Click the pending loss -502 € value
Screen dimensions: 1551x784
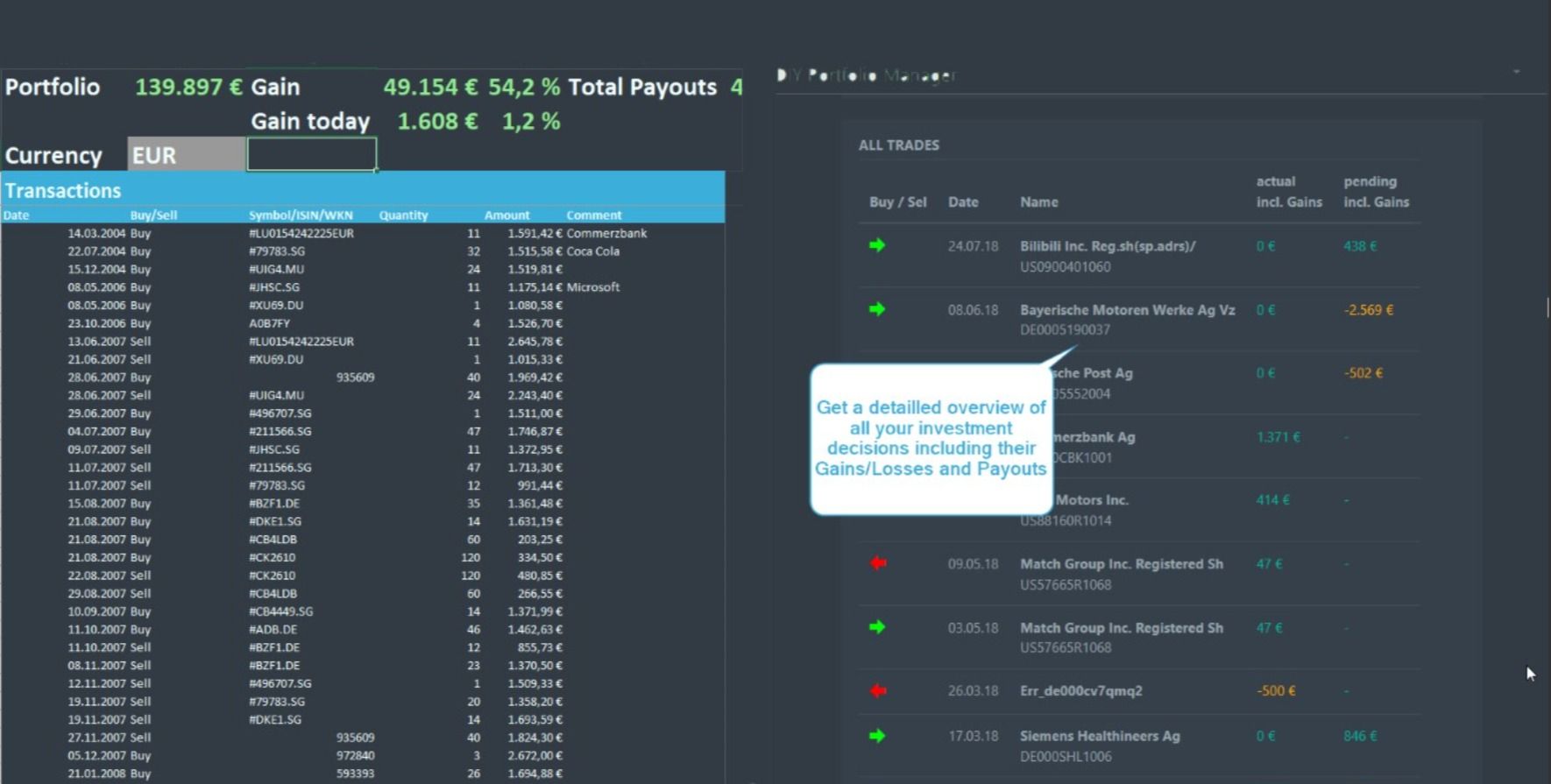(x=1363, y=373)
